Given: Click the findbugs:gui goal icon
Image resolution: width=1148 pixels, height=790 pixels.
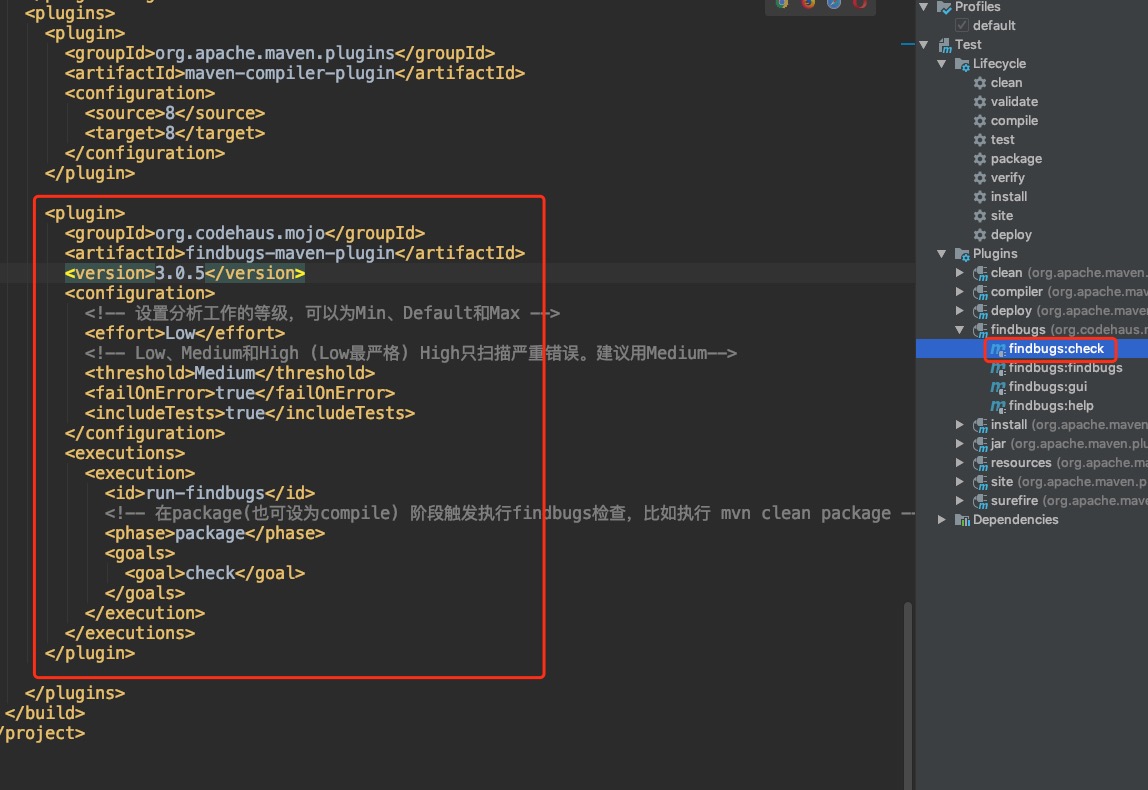Looking at the screenshot, I should [x=998, y=387].
